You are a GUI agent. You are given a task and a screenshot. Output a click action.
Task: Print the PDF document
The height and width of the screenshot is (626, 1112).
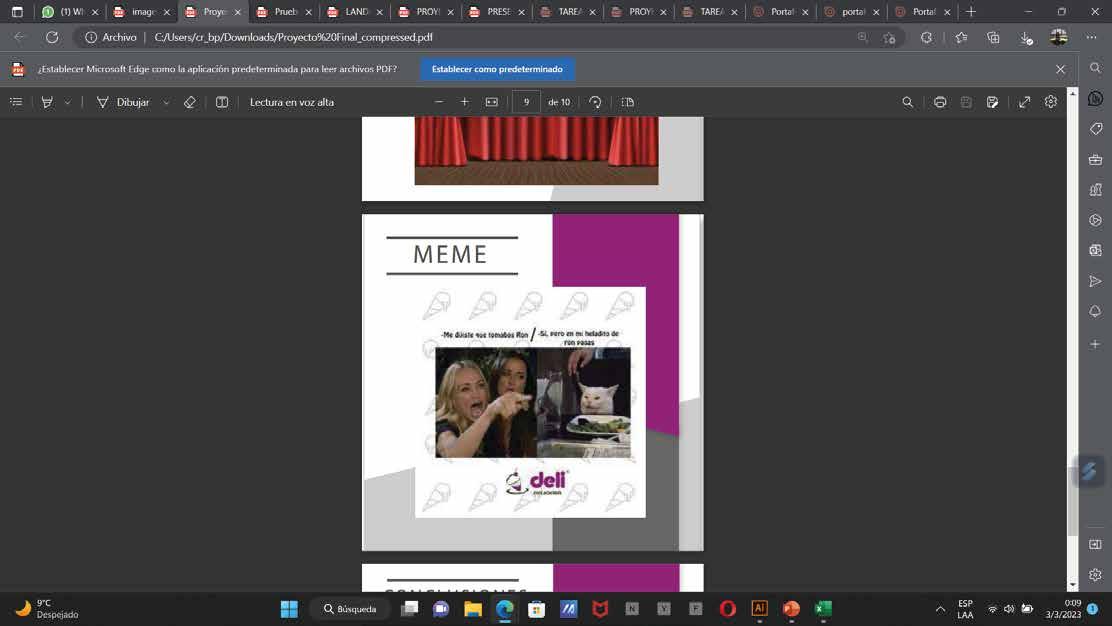[x=940, y=102]
